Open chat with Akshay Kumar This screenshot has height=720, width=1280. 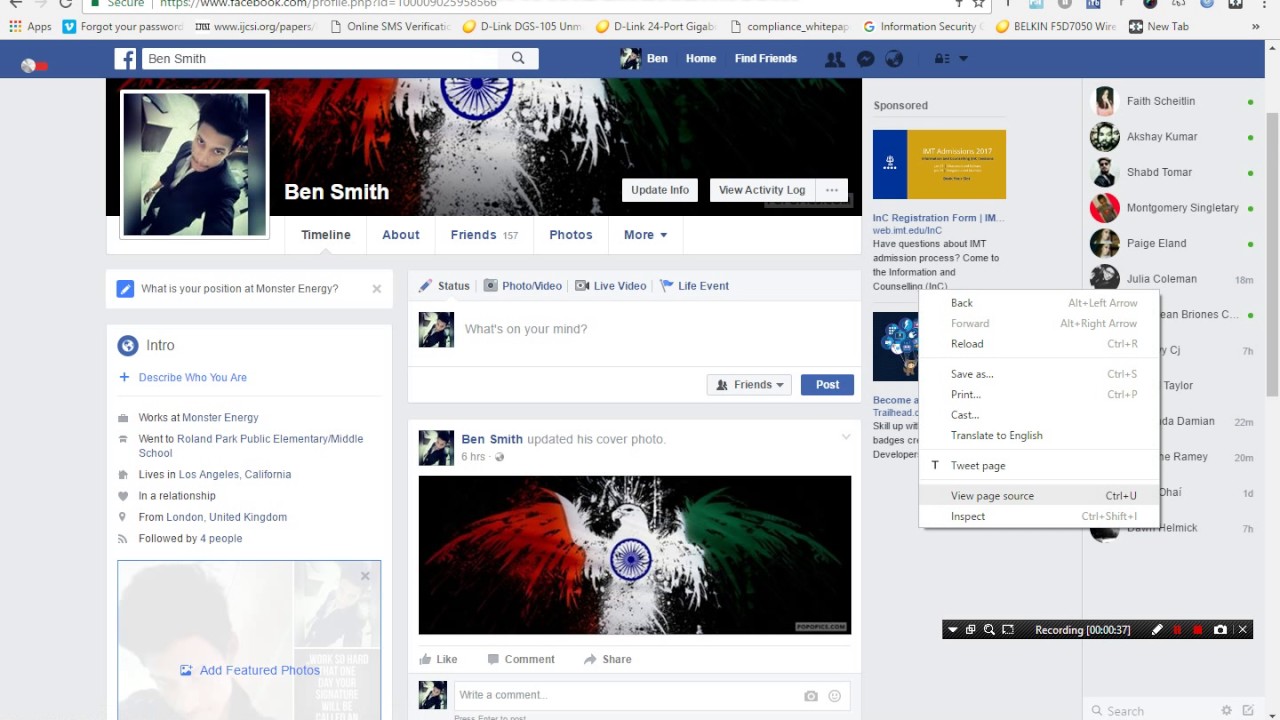tap(1173, 137)
